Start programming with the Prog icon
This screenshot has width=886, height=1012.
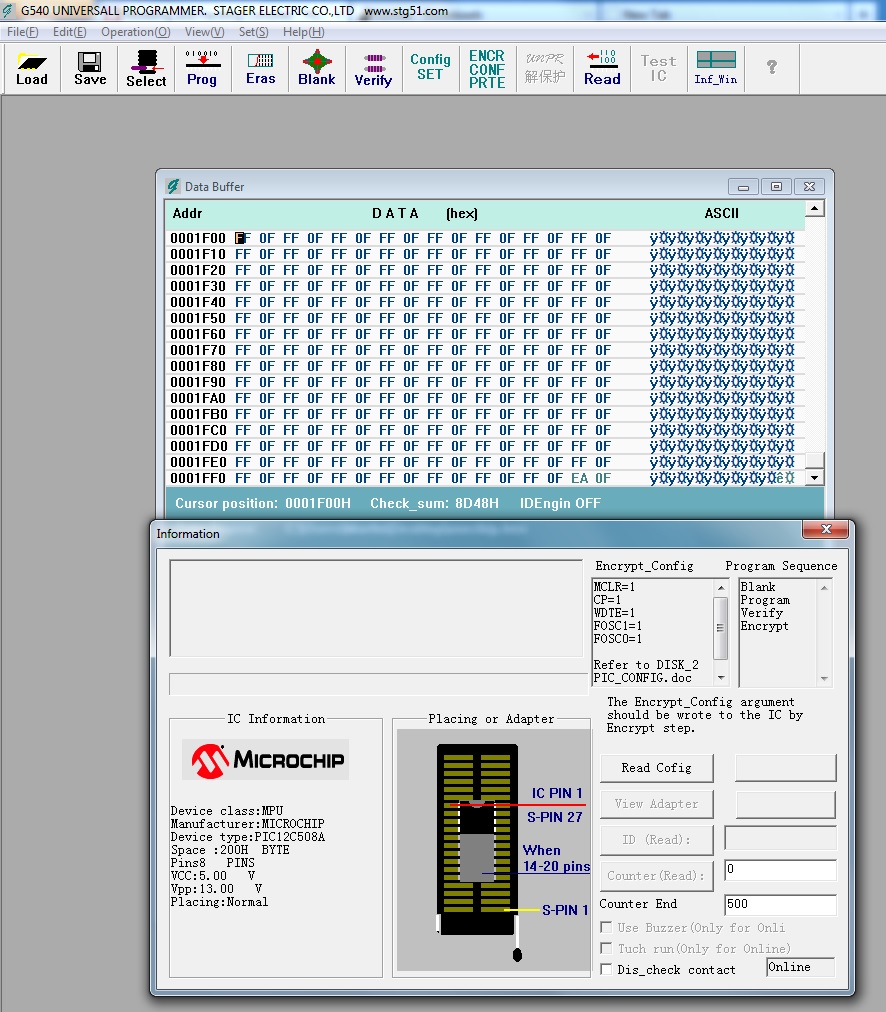(202, 68)
